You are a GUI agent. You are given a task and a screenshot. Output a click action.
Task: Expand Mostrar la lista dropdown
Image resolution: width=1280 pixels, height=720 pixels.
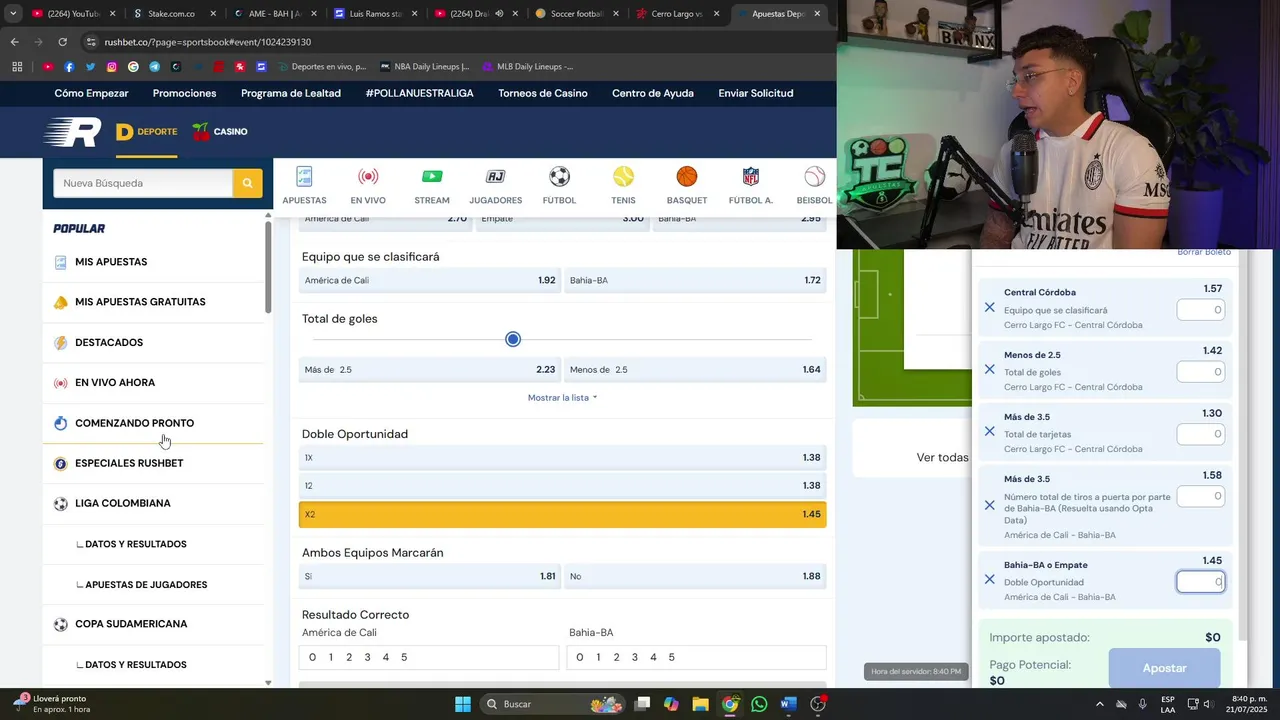[x=562, y=398]
